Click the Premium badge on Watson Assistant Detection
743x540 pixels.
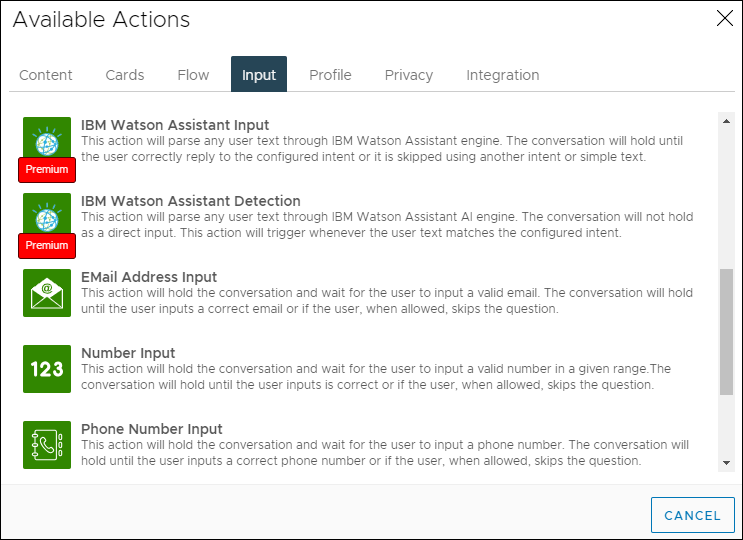(x=47, y=246)
